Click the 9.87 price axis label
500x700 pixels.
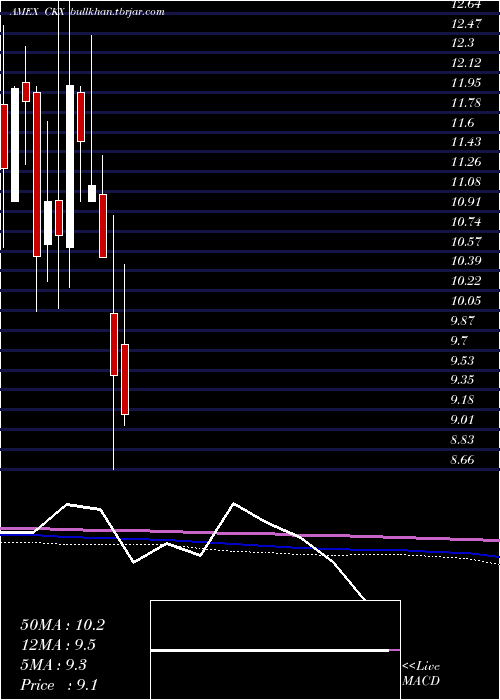(462, 321)
